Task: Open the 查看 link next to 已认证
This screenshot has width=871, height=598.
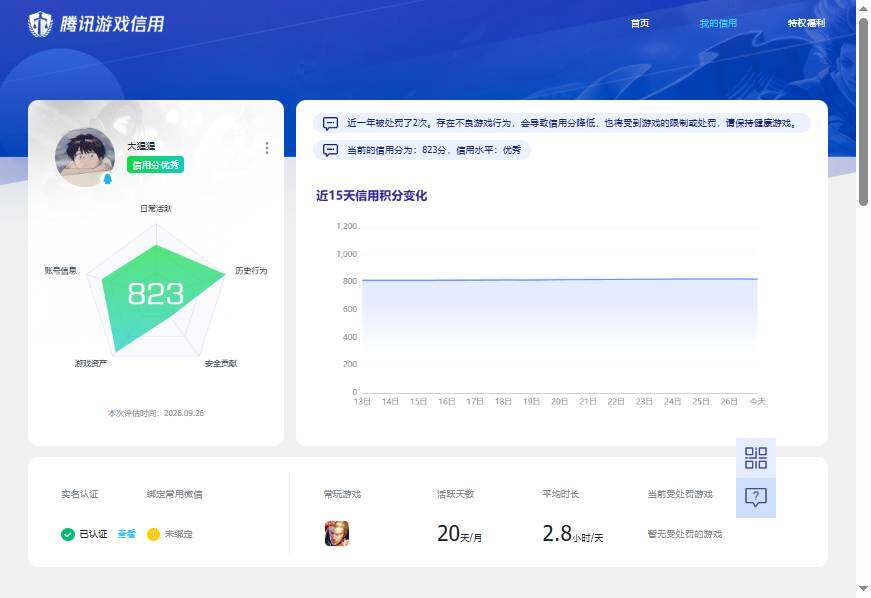Action: click(x=127, y=534)
